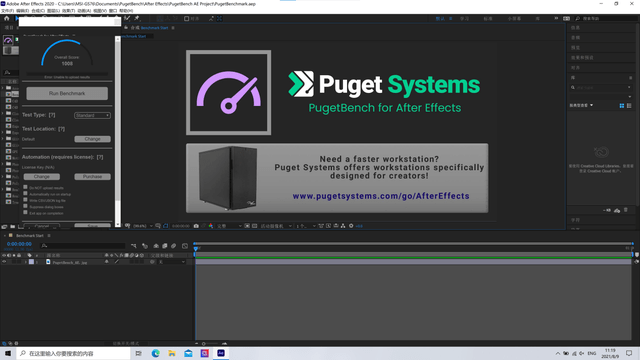Tick the 'Automatically run on startup' checkbox
The height and width of the screenshot is (360, 640).
click(x=25, y=194)
